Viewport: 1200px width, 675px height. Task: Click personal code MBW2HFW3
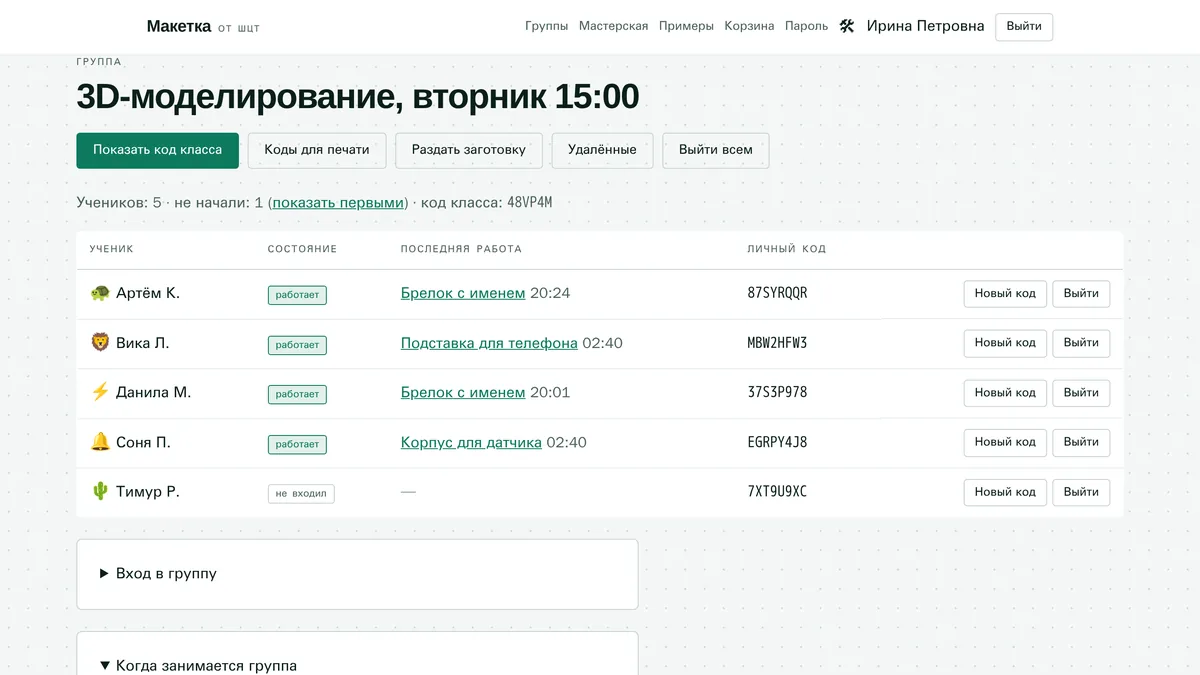click(x=777, y=343)
